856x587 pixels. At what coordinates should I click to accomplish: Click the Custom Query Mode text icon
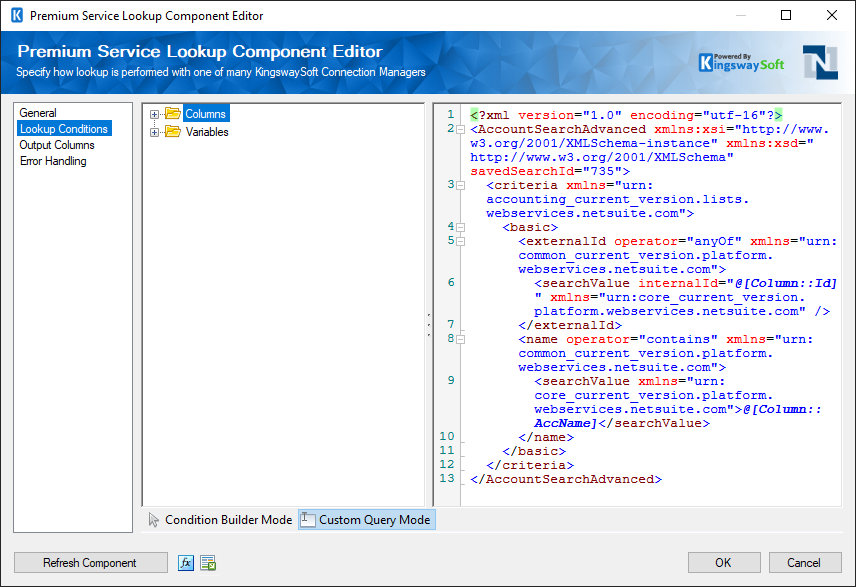(308, 520)
